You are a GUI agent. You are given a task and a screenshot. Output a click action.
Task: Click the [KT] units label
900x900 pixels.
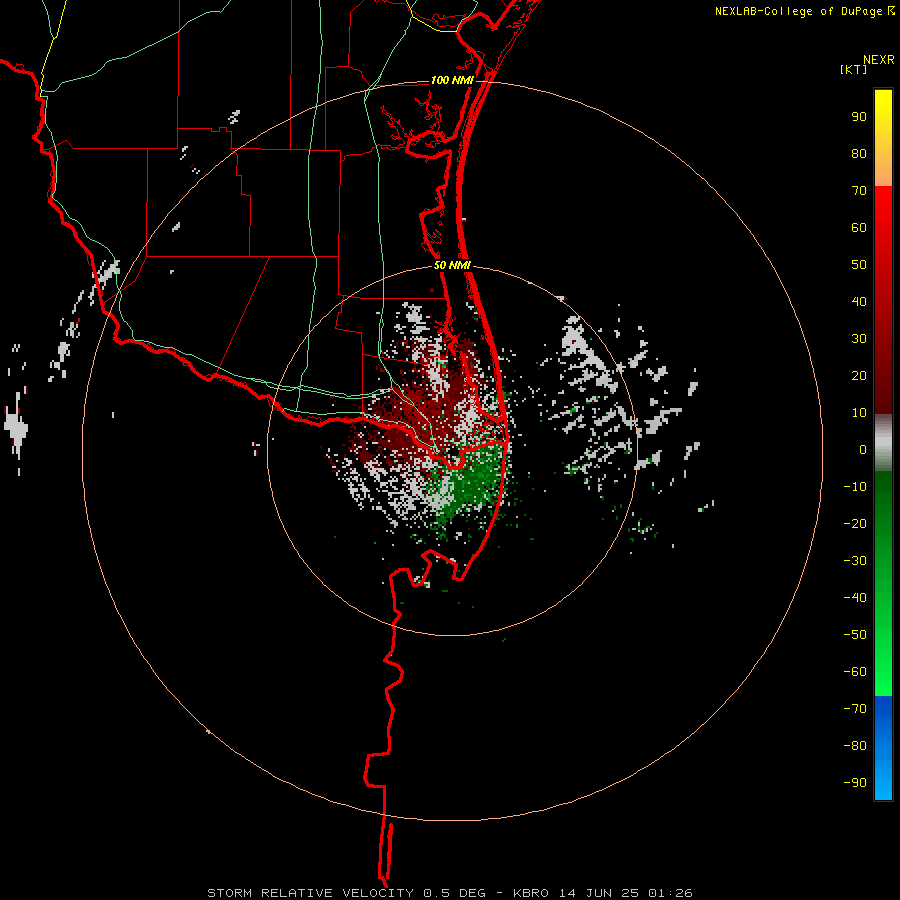(x=854, y=69)
